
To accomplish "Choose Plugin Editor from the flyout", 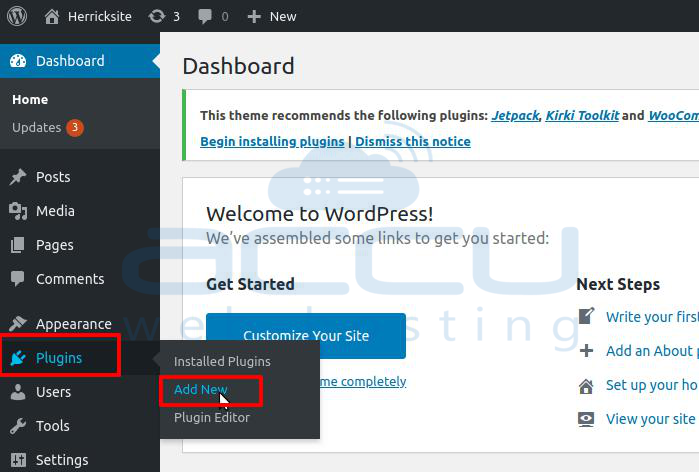I will pyautogui.click(x=212, y=418).
